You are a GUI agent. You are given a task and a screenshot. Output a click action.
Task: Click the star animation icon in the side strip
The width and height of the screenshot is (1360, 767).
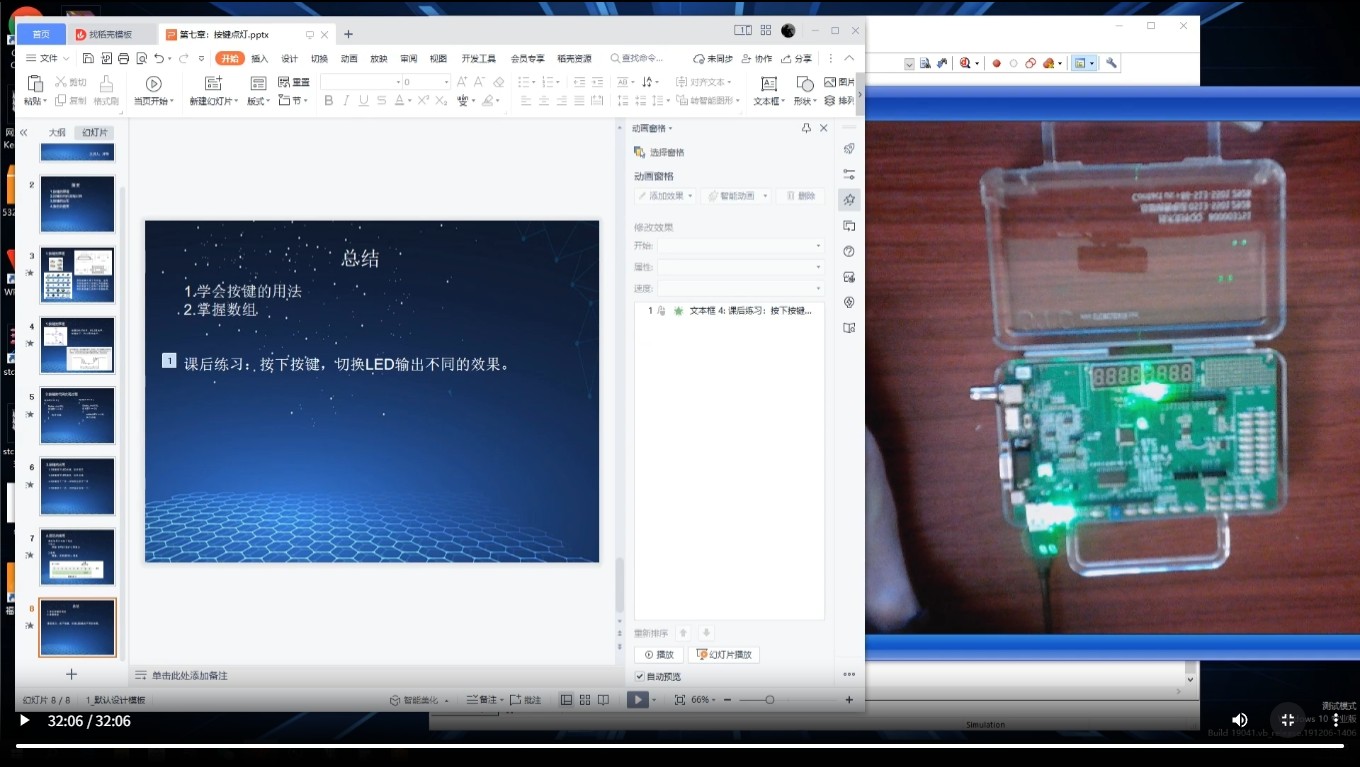(x=849, y=199)
